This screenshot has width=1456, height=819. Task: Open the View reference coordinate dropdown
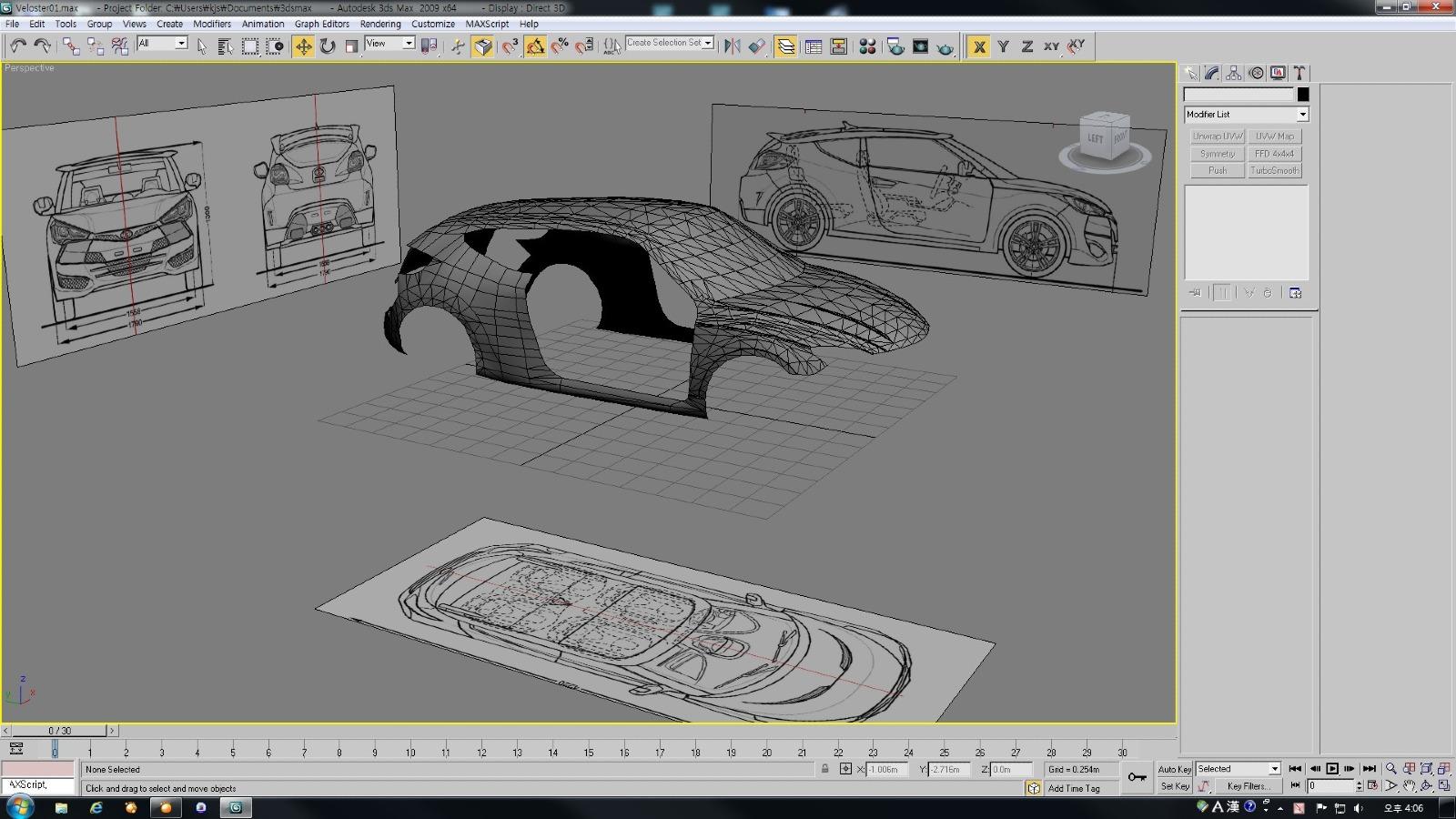(389, 43)
